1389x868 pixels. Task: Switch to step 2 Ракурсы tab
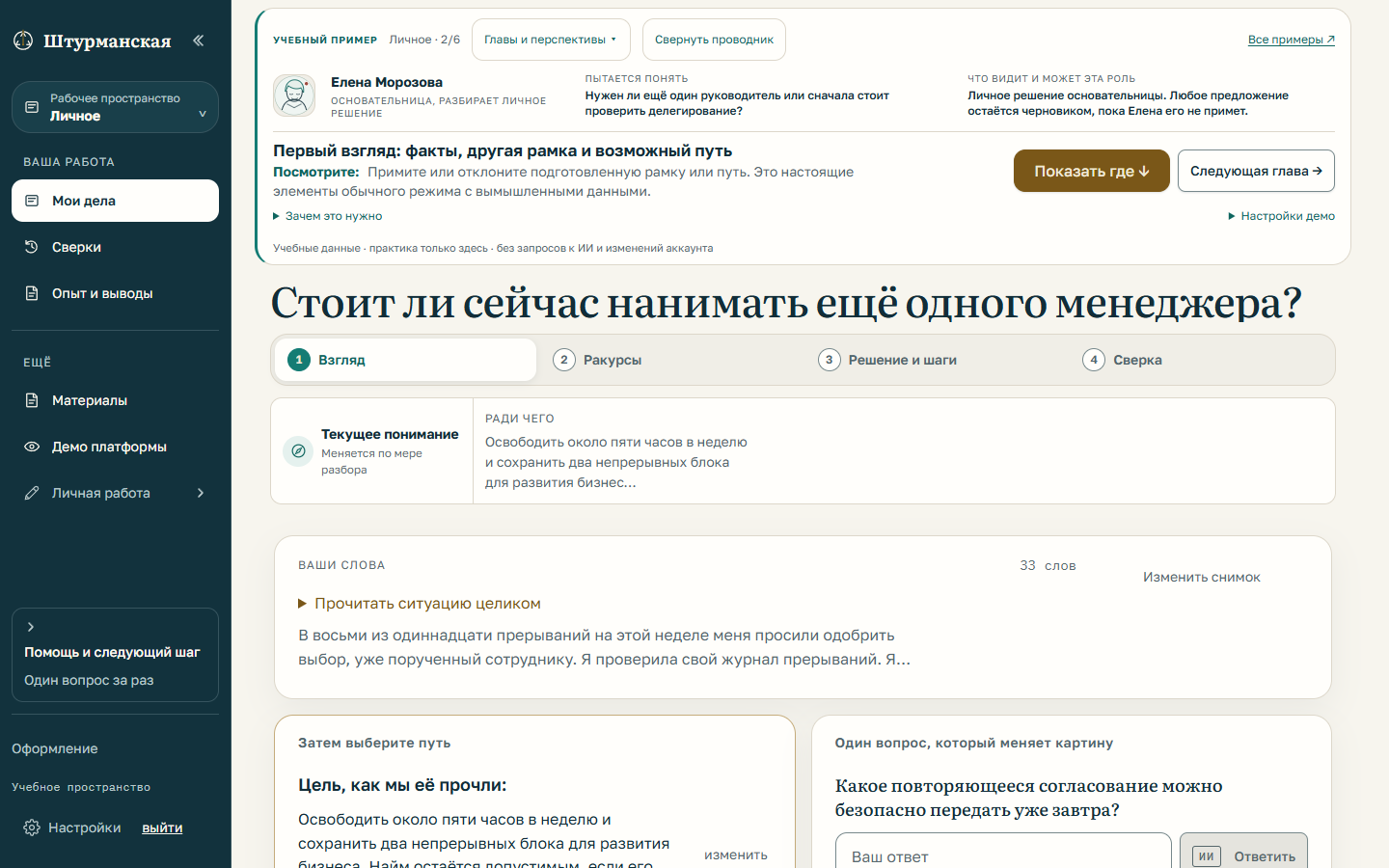670,360
